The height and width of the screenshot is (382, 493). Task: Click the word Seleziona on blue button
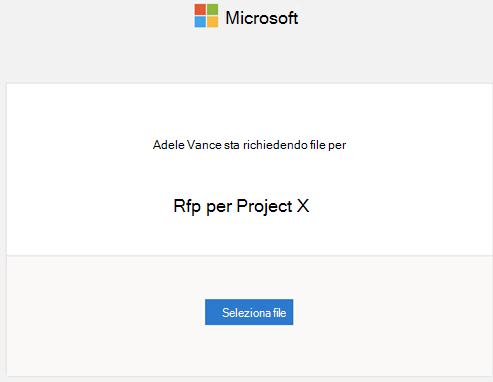[246, 313]
